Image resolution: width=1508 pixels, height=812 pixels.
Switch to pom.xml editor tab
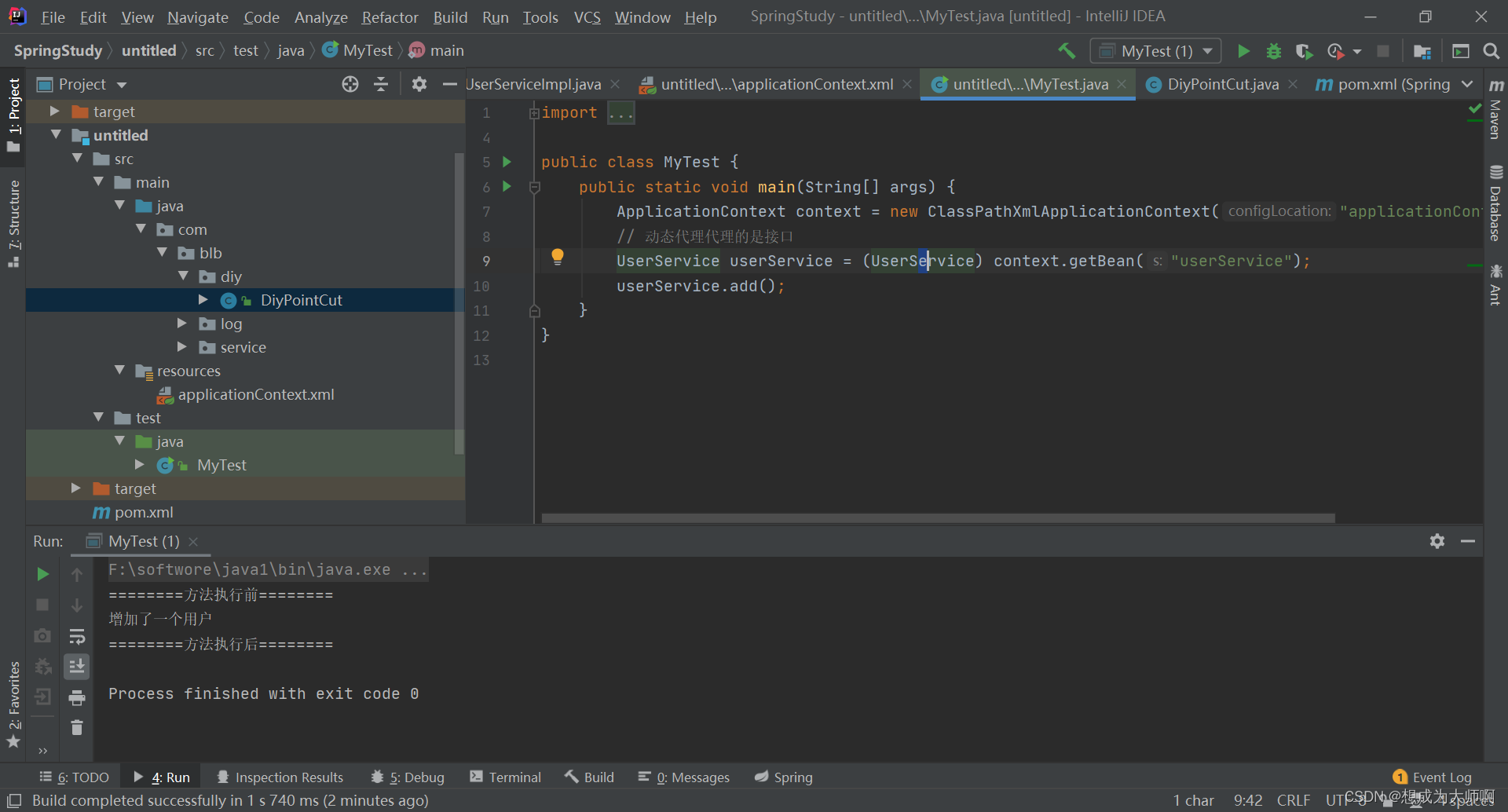click(1385, 84)
